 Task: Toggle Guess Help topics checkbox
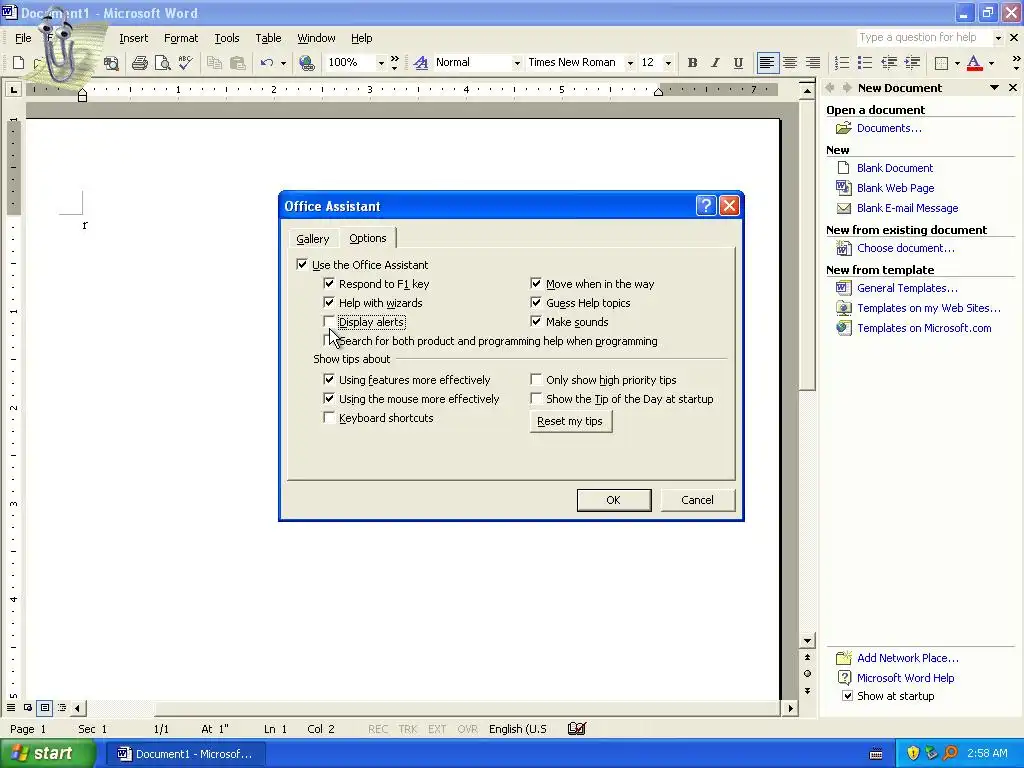click(536, 302)
